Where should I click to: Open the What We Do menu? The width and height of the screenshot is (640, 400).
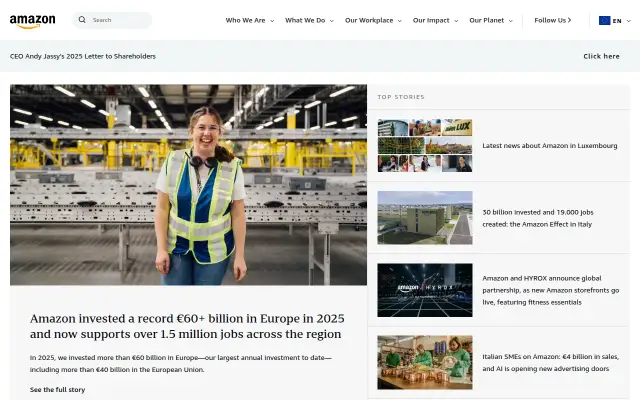coord(305,20)
